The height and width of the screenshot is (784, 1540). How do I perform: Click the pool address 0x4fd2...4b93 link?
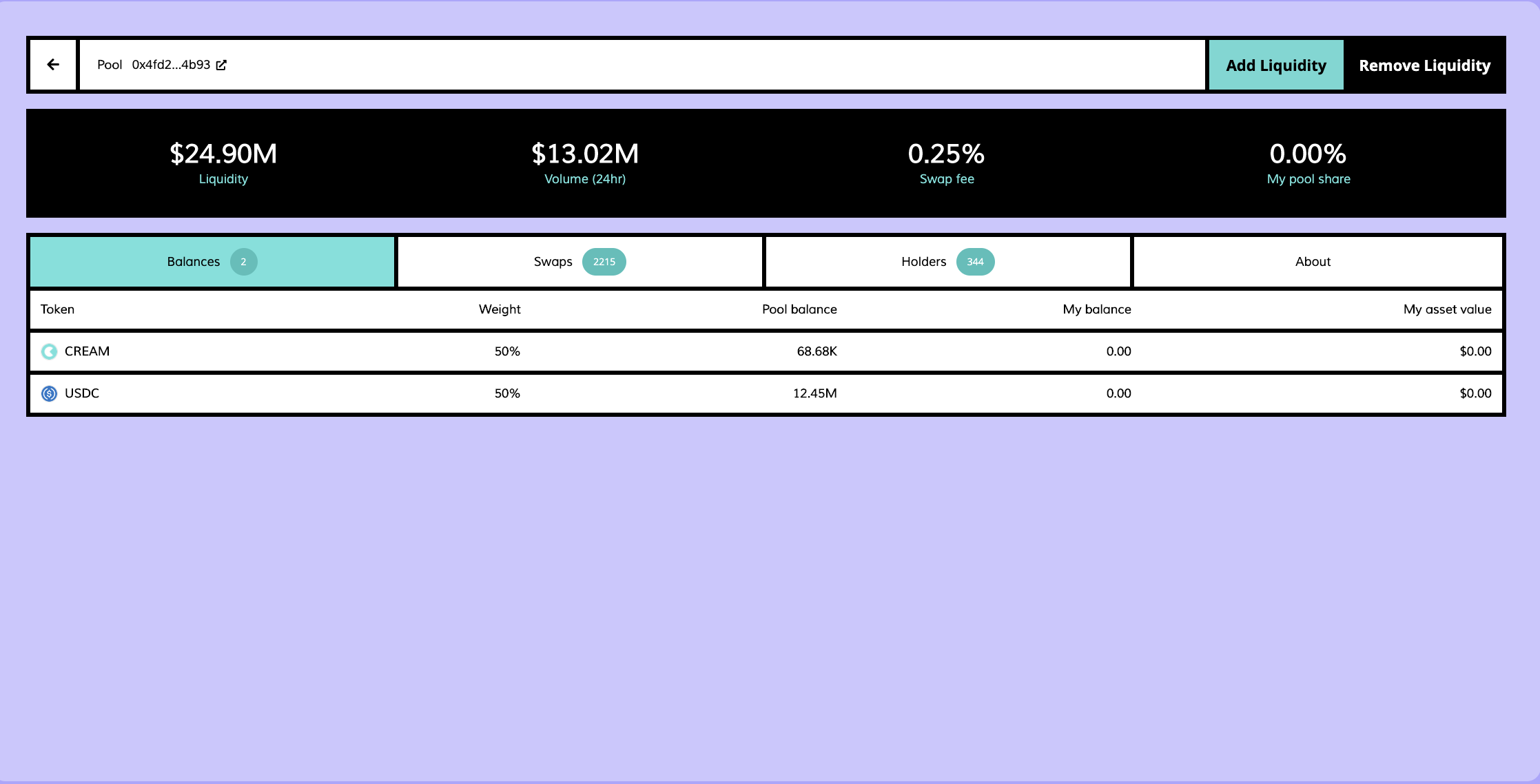[171, 65]
